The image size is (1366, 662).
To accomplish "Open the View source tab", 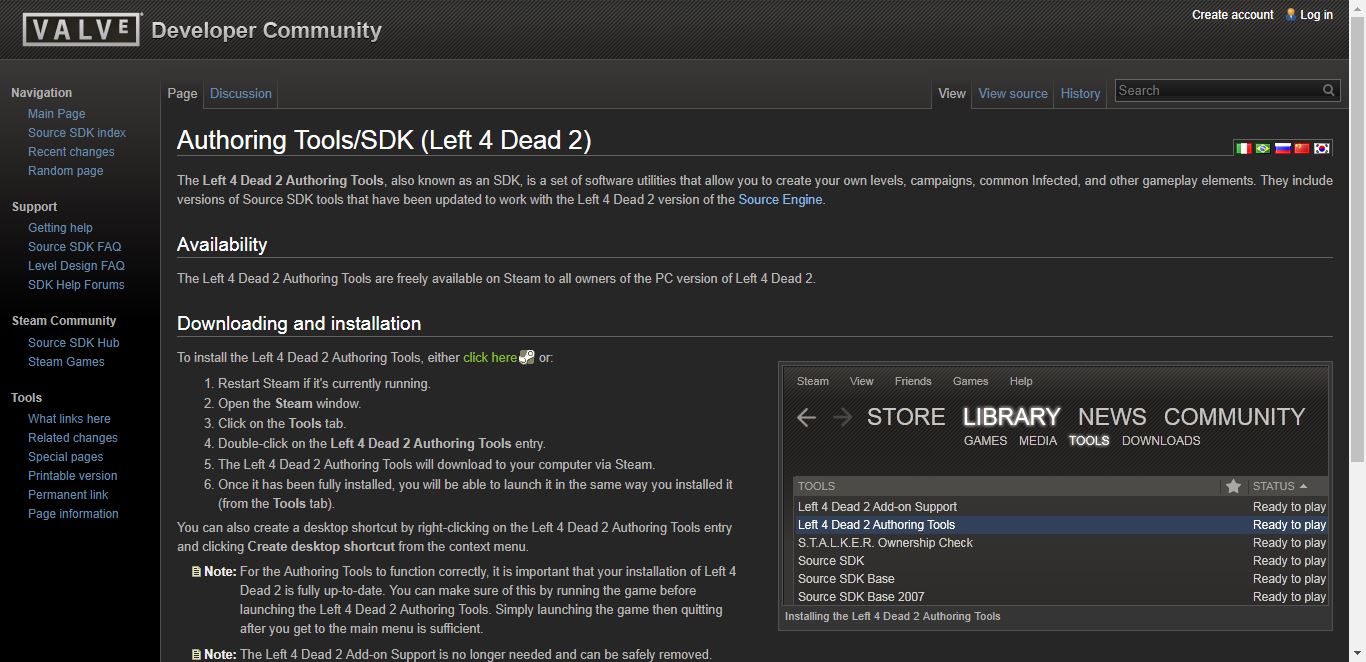I will [x=1013, y=93].
